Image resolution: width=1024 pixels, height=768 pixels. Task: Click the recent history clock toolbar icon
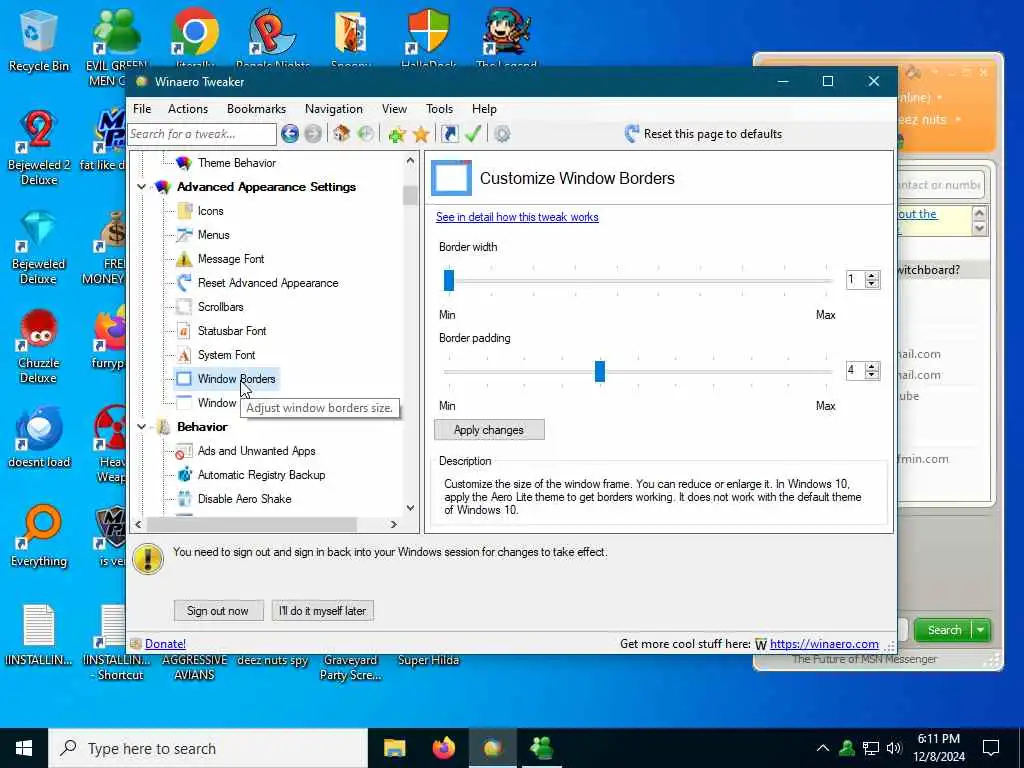366,134
